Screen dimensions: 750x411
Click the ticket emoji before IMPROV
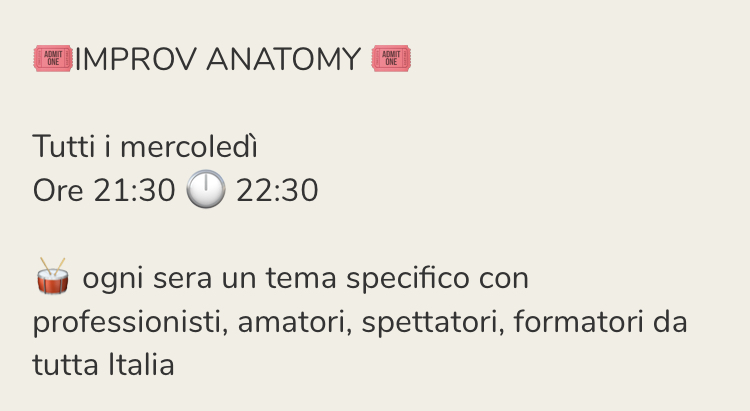coord(53,60)
